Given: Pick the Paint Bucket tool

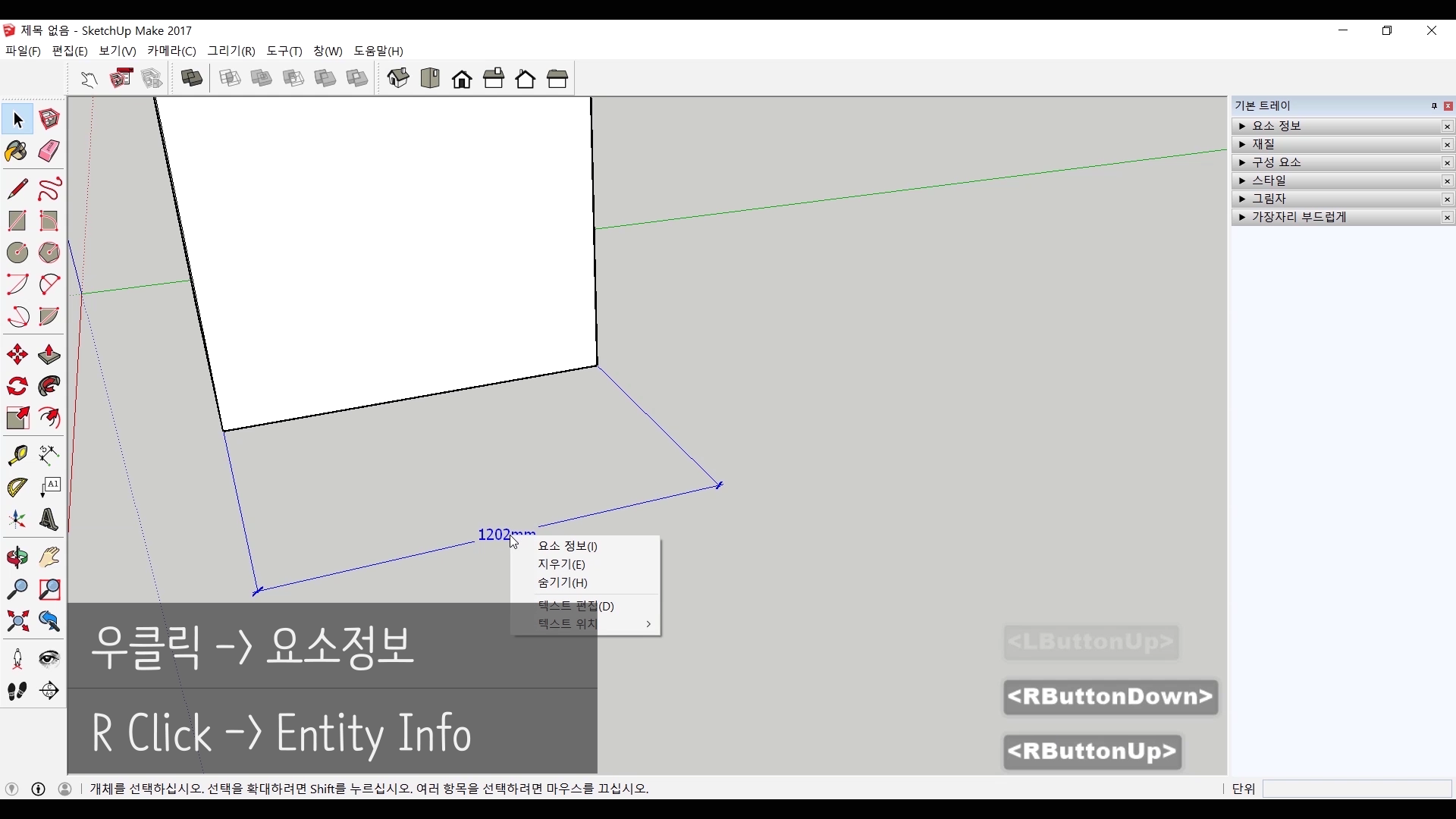Looking at the screenshot, I should click(x=17, y=151).
